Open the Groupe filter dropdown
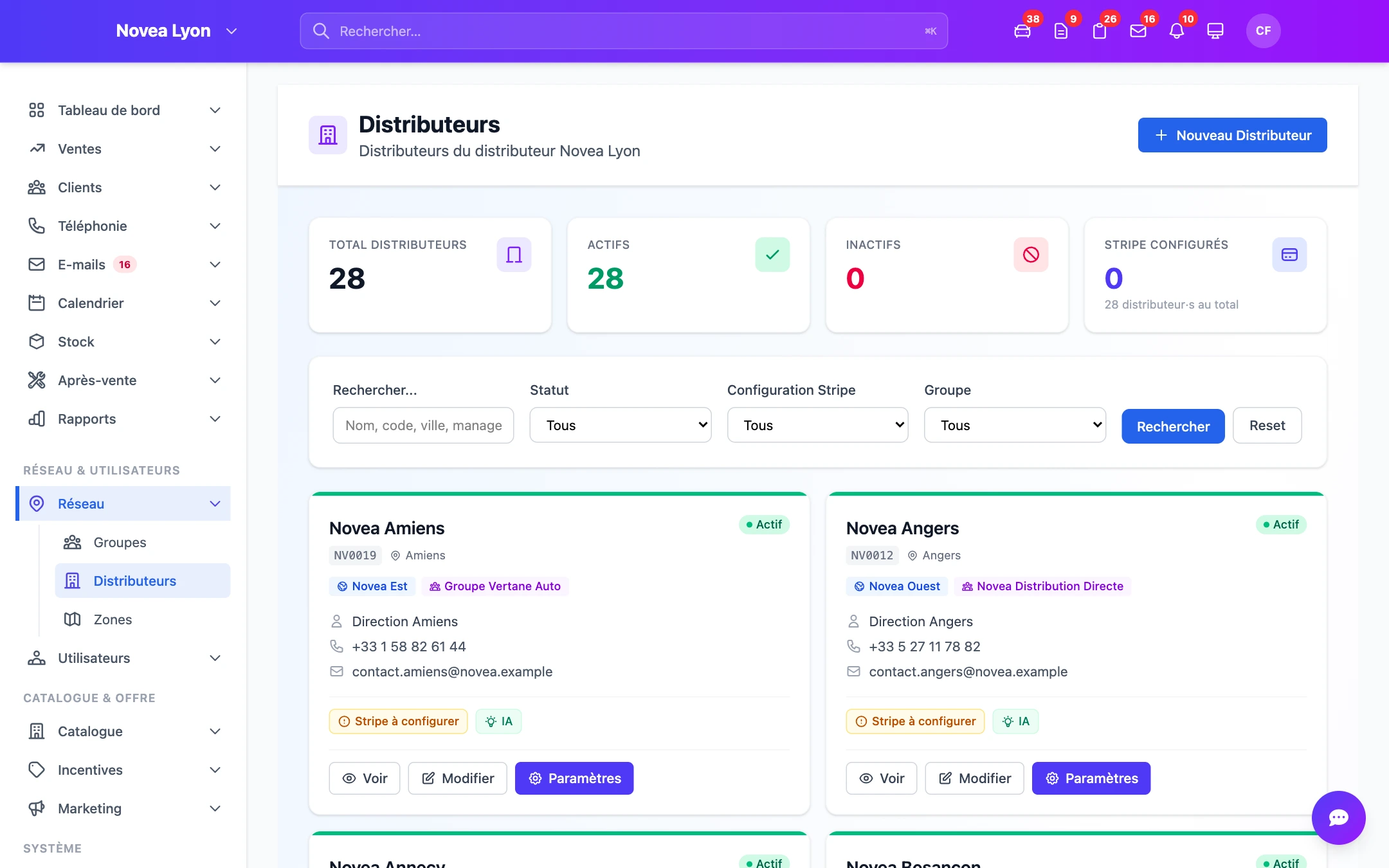The image size is (1389, 868). click(x=1015, y=425)
